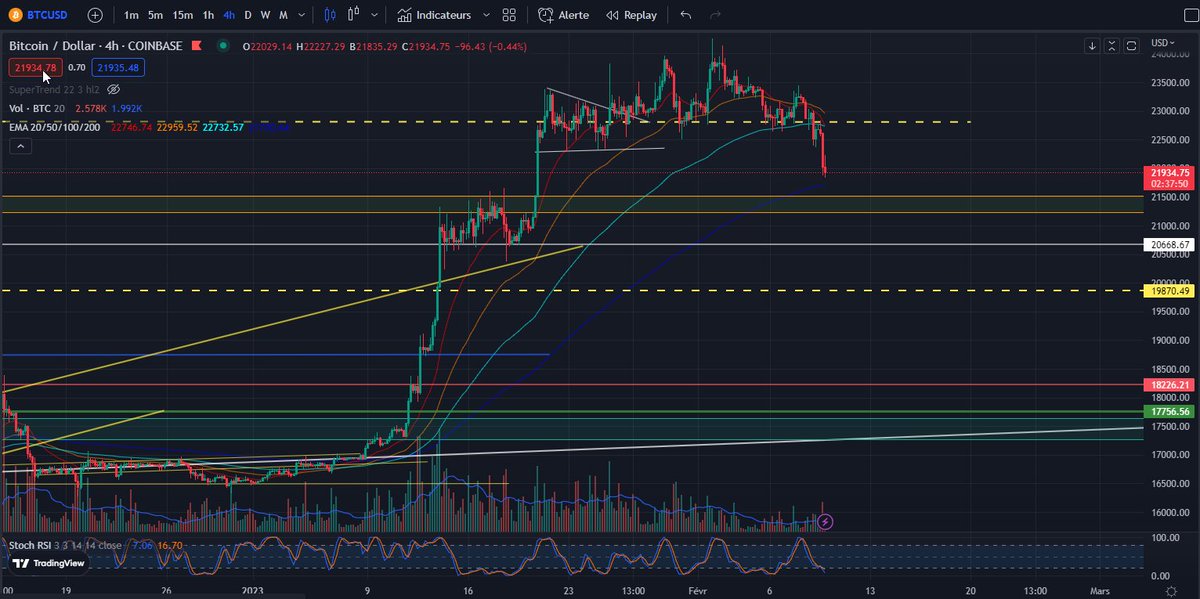Click the red 18226.21 price label

(x=1169, y=384)
